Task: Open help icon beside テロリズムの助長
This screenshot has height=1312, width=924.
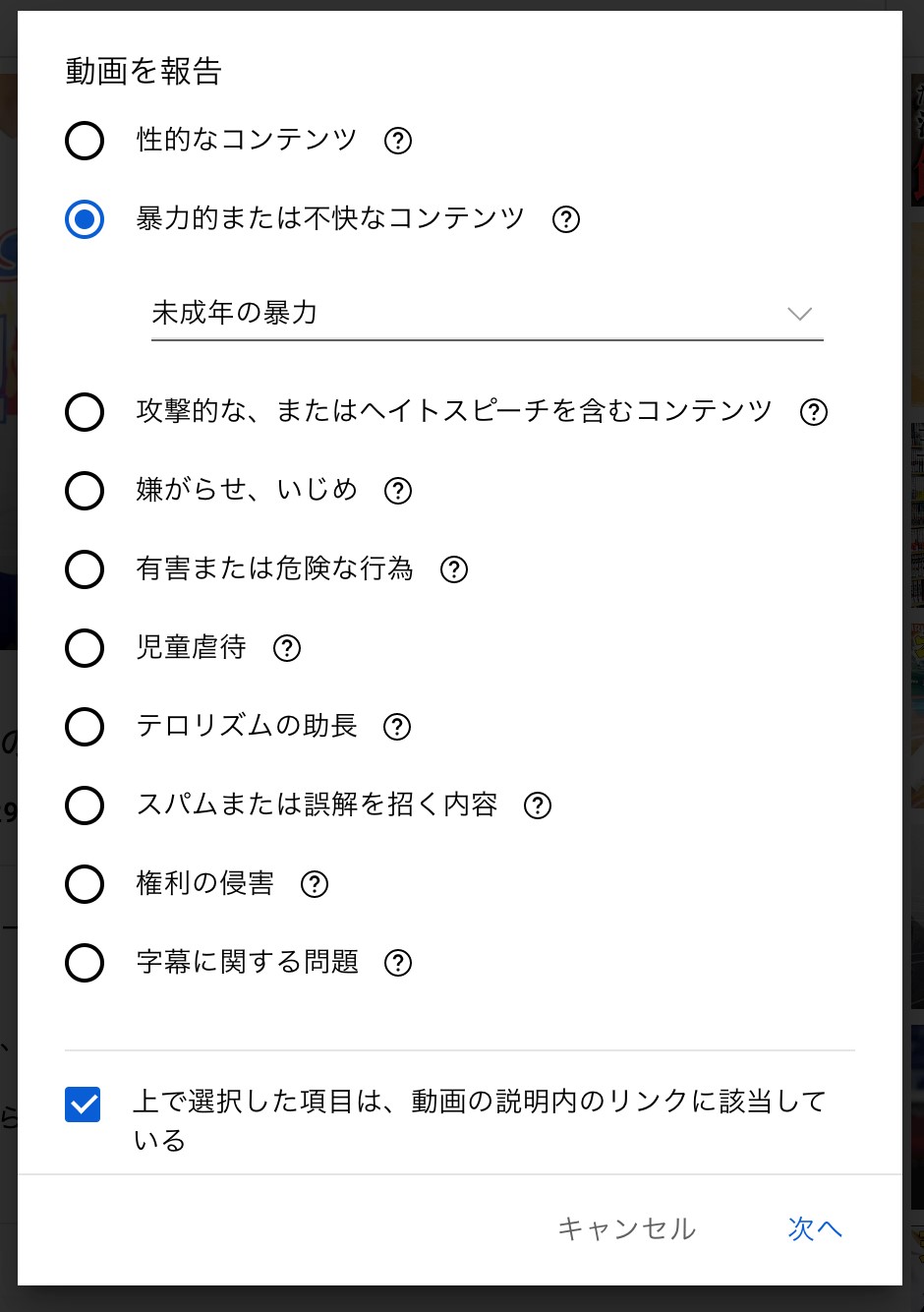Action: [x=397, y=727]
